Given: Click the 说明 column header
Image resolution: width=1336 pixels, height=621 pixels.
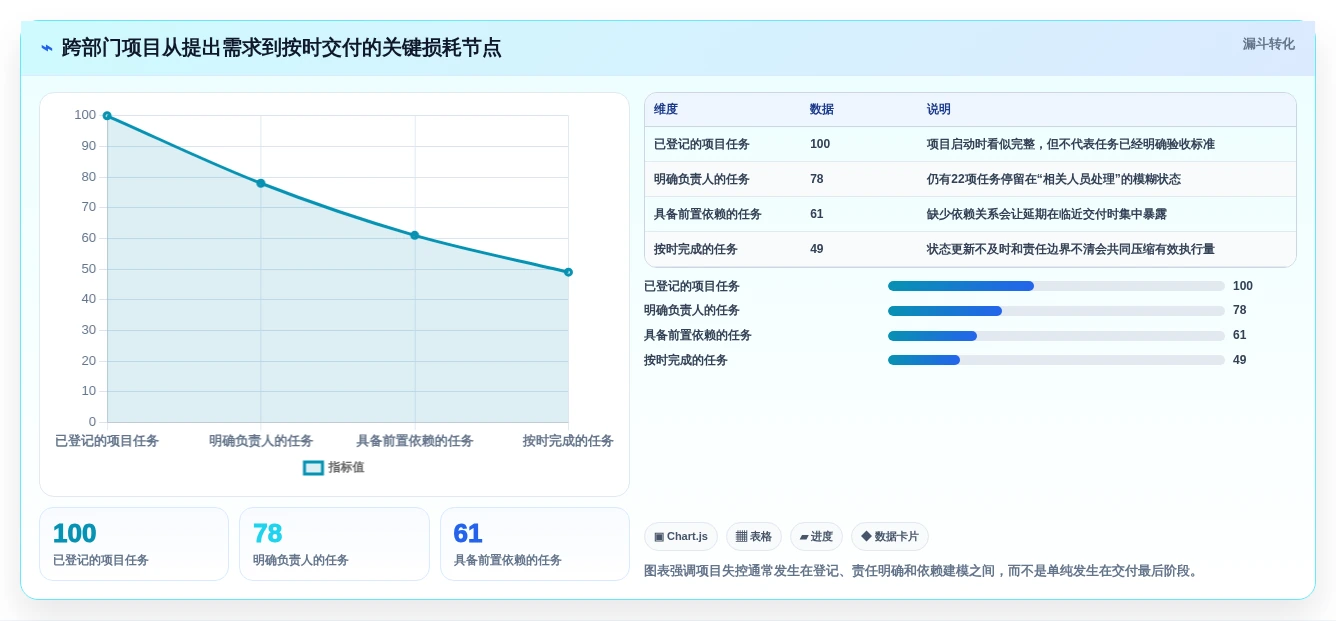Looking at the screenshot, I should pyautogui.click(x=939, y=109).
